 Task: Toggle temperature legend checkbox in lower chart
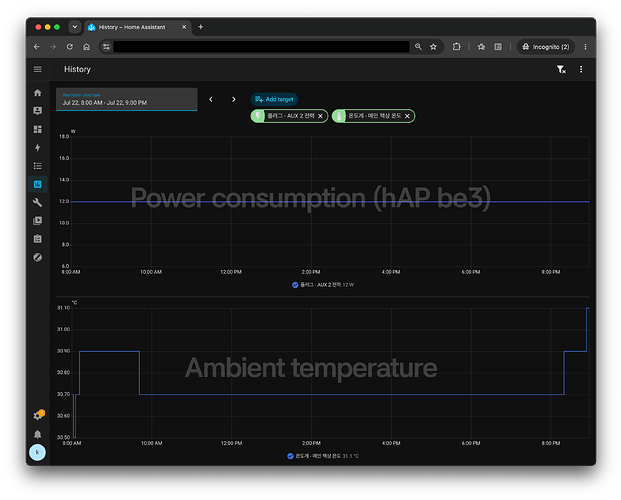coord(290,456)
